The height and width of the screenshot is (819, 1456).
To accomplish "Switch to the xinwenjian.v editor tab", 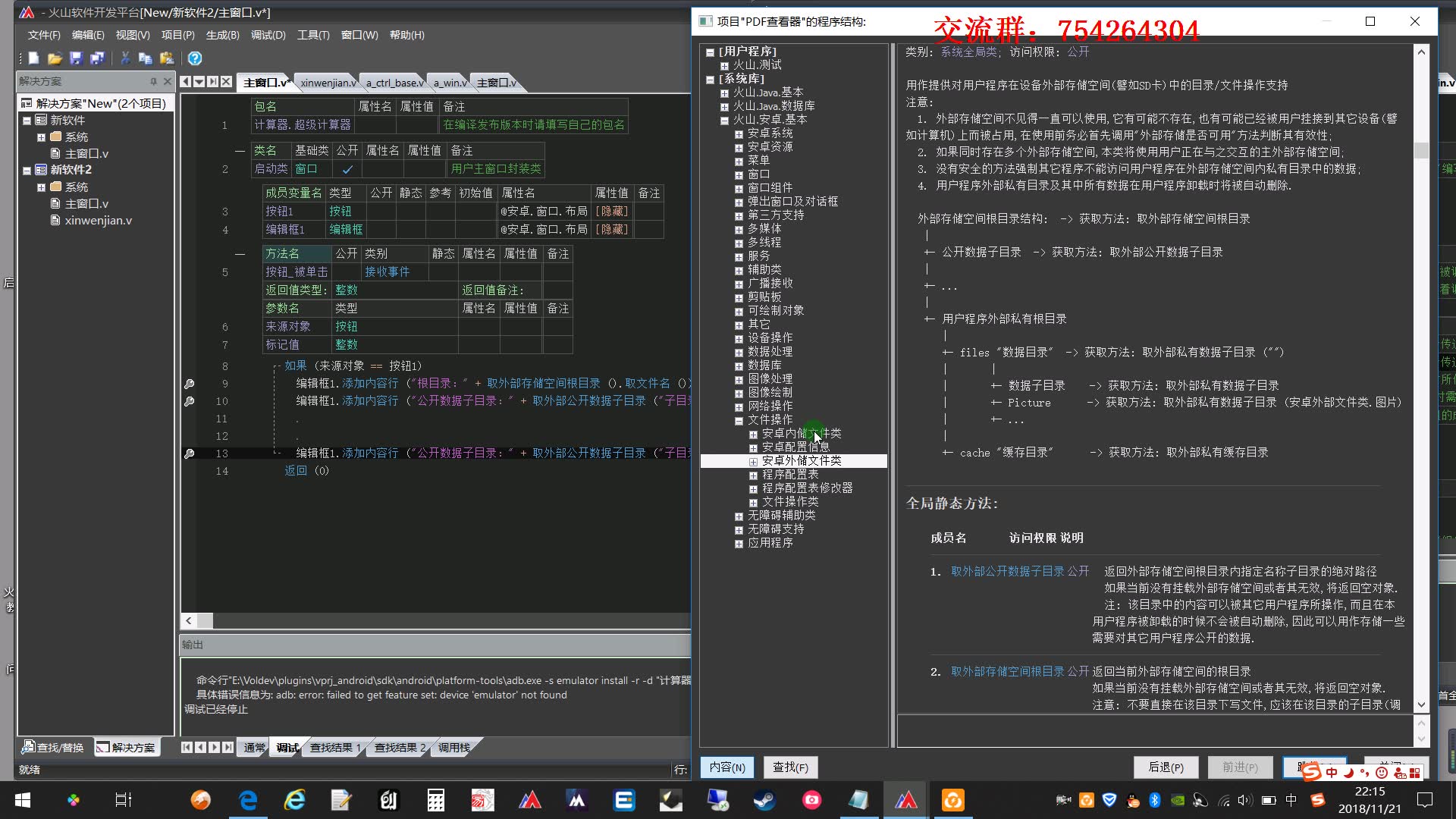I will [x=327, y=83].
